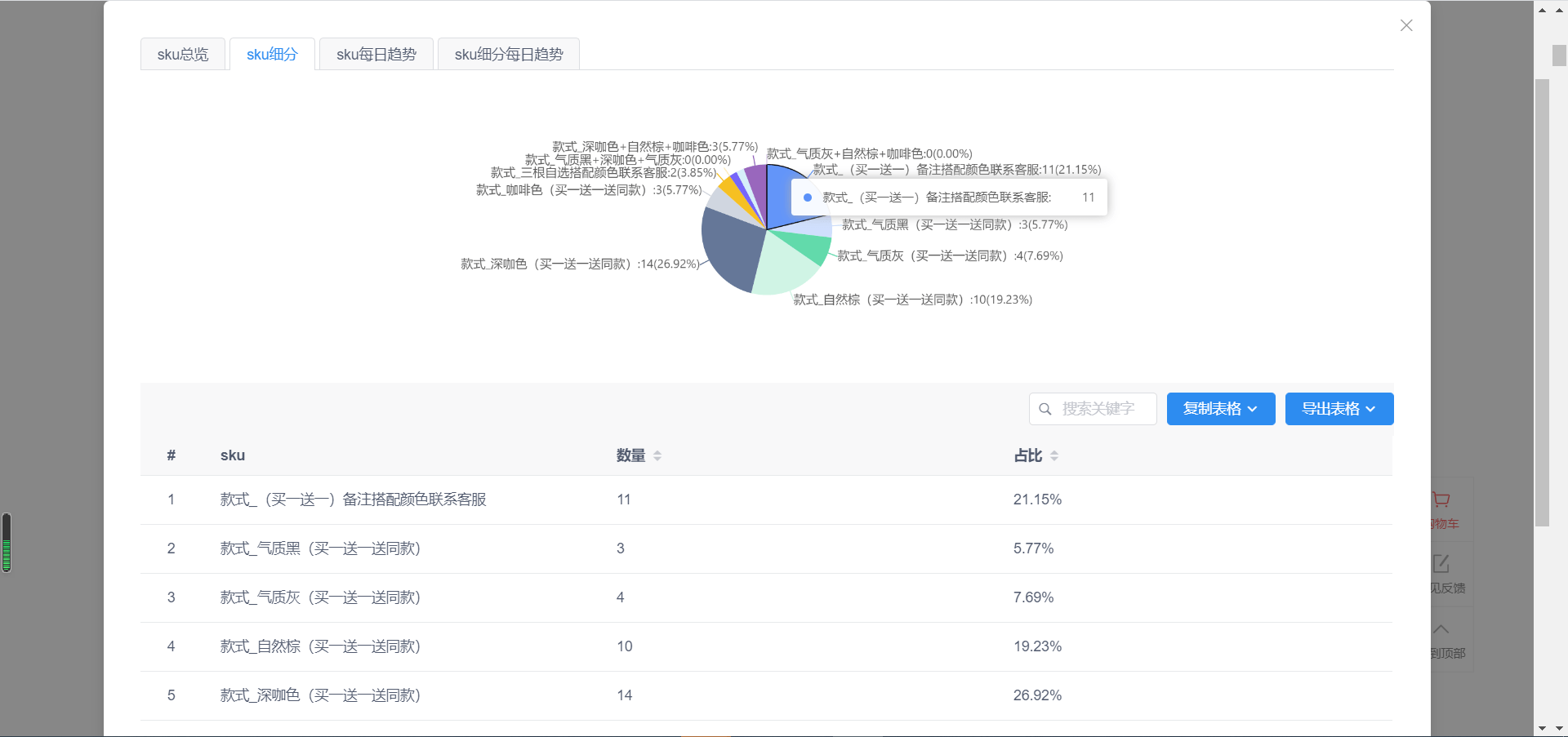
Task: Close the SKU statistics dialog
Action: tap(1406, 25)
